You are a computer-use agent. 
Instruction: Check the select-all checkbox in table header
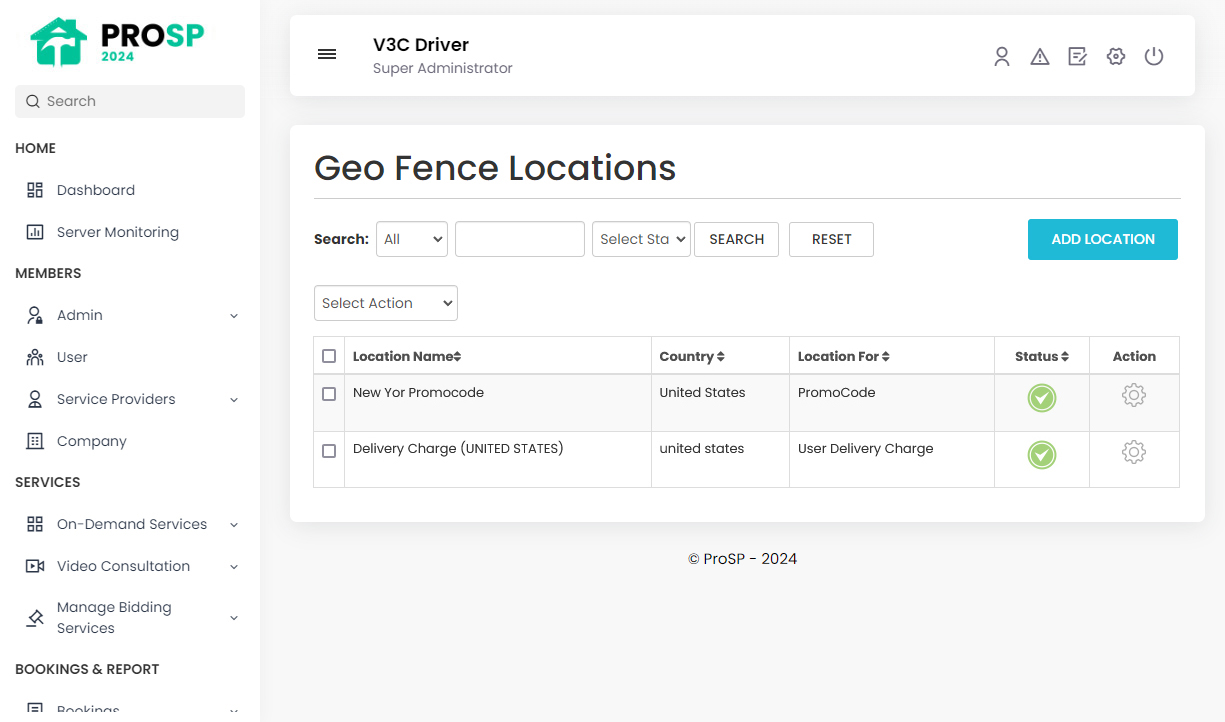[x=329, y=356]
